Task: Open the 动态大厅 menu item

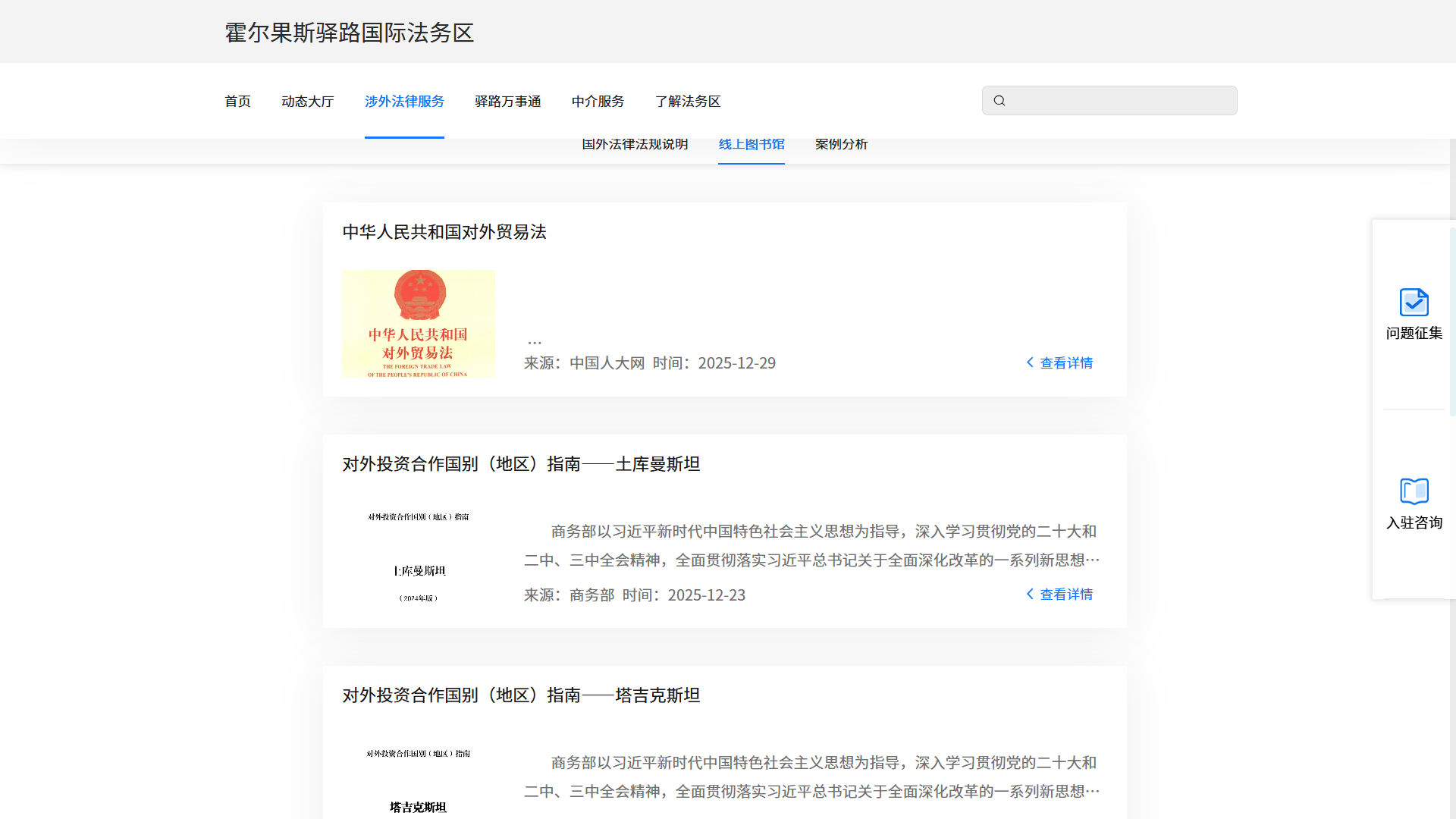Action: [307, 101]
